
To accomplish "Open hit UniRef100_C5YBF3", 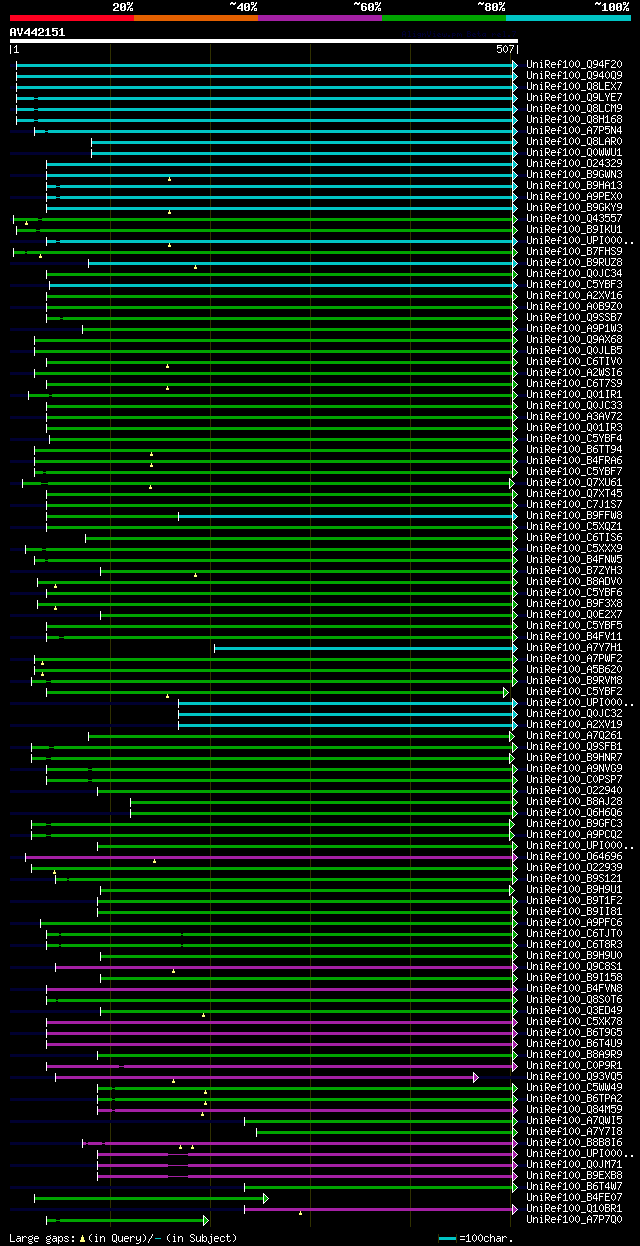I will pyautogui.click(x=573, y=285).
